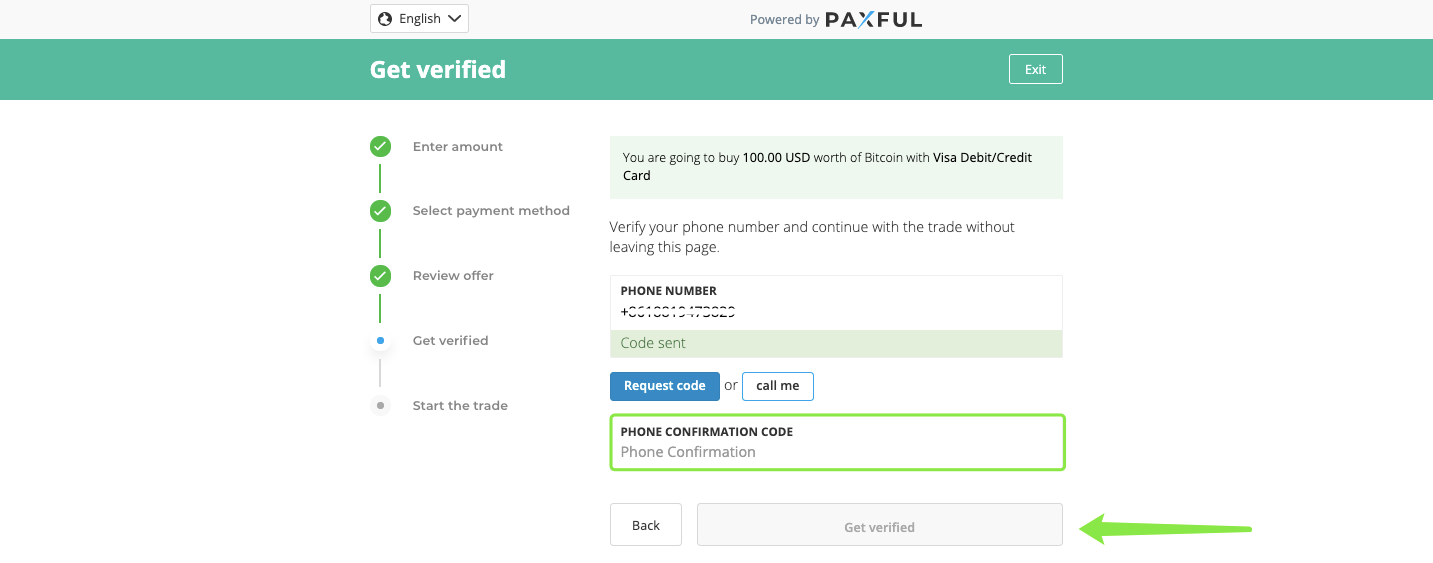This screenshot has width=1433, height=563.
Task: Click the Back button
Action: 645,525
